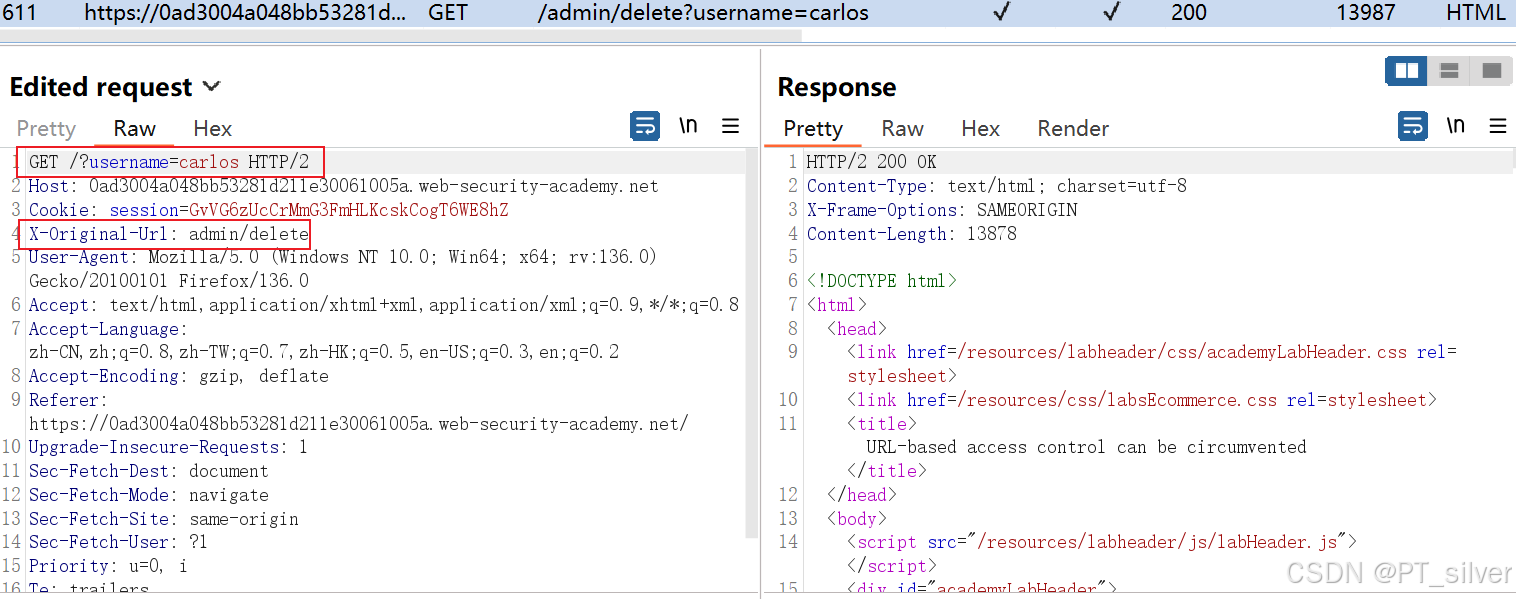Viewport: 1516px width, 599px height.
Task: Click the DOCTYPE html line in response
Action: point(881,281)
